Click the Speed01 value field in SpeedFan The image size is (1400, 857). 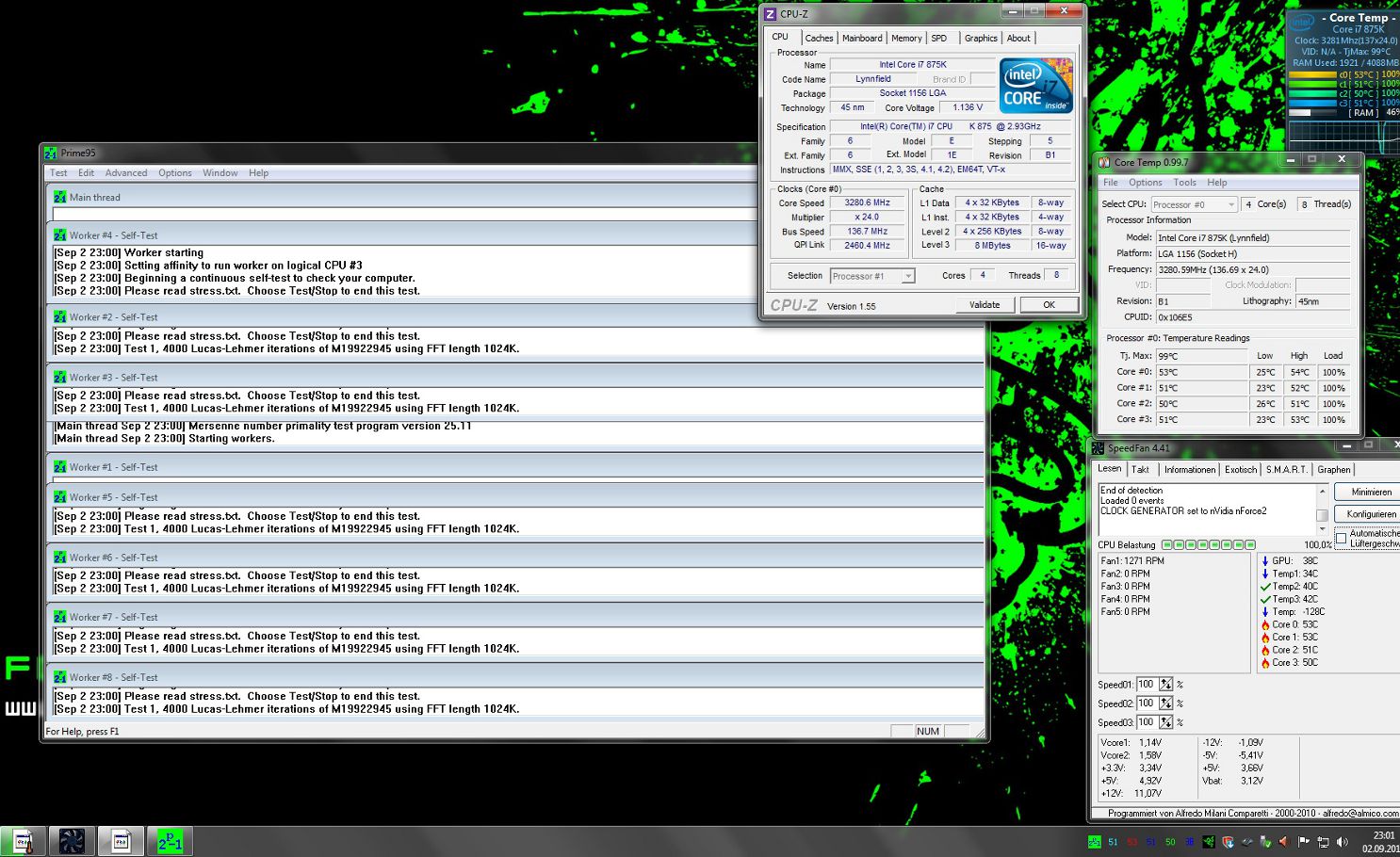click(1147, 685)
